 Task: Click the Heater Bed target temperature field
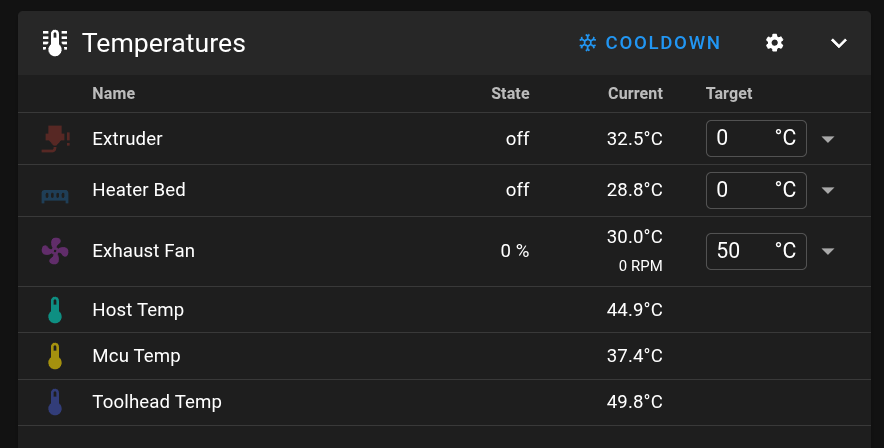[x=742, y=189]
